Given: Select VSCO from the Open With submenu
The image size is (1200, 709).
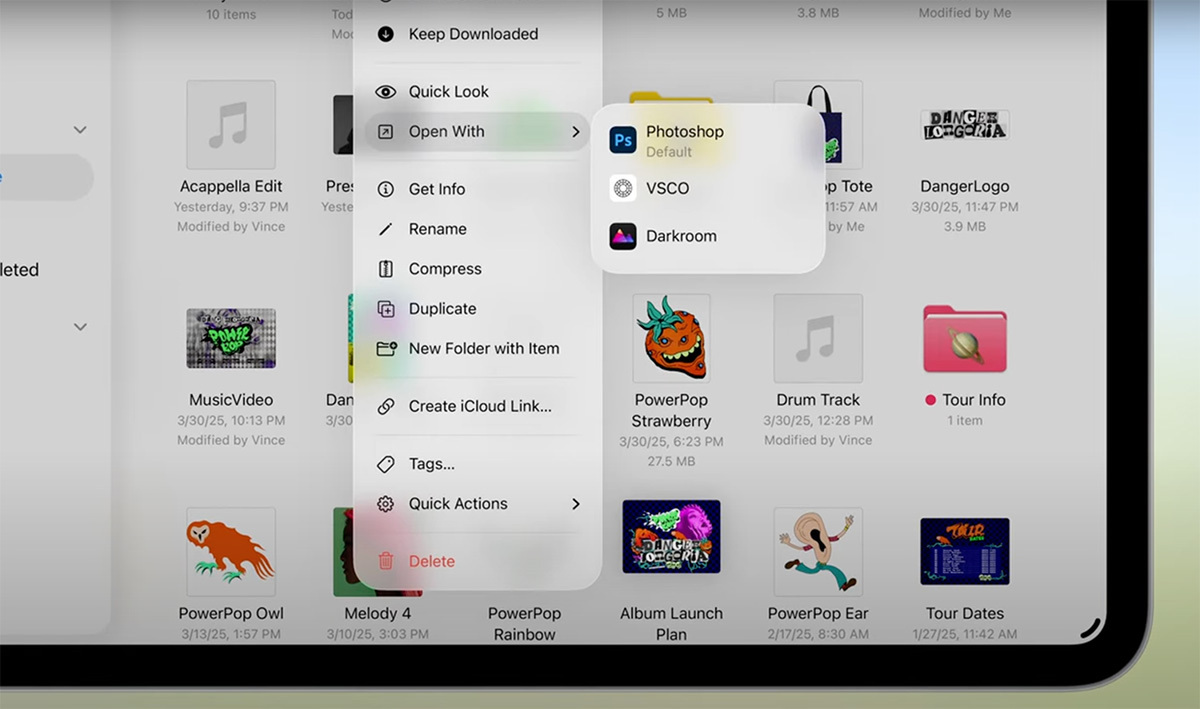Looking at the screenshot, I should coord(665,188).
